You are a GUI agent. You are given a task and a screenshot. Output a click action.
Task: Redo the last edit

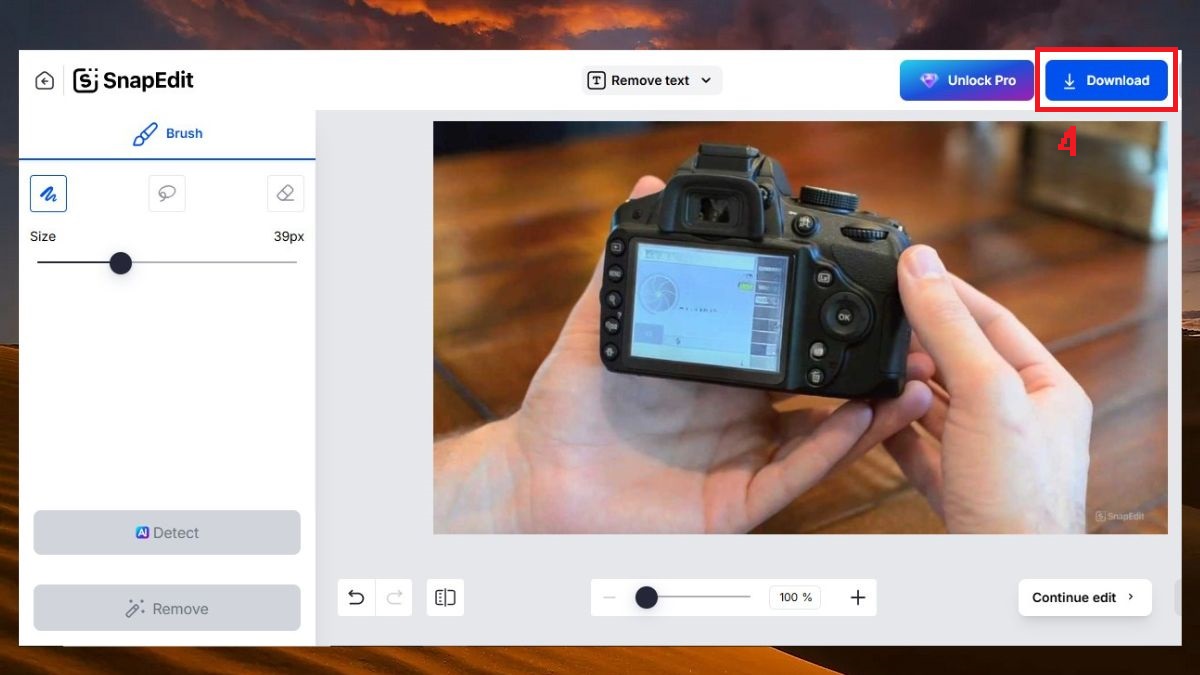point(394,598)
